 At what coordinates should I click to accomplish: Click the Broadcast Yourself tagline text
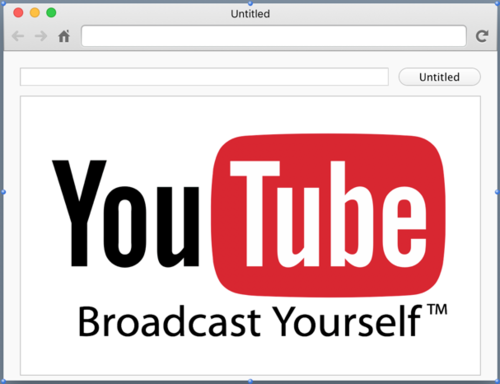coord(263,321)
